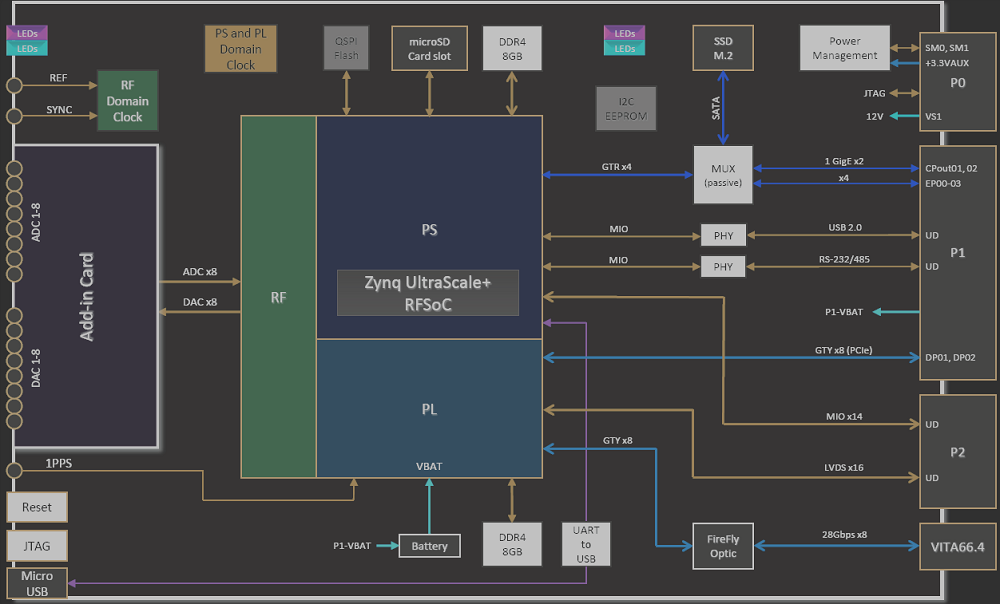
Task: Select the Zynq UltraScale+ RFSoC label box
Action: pyautogui.click(x=428, y=293)
